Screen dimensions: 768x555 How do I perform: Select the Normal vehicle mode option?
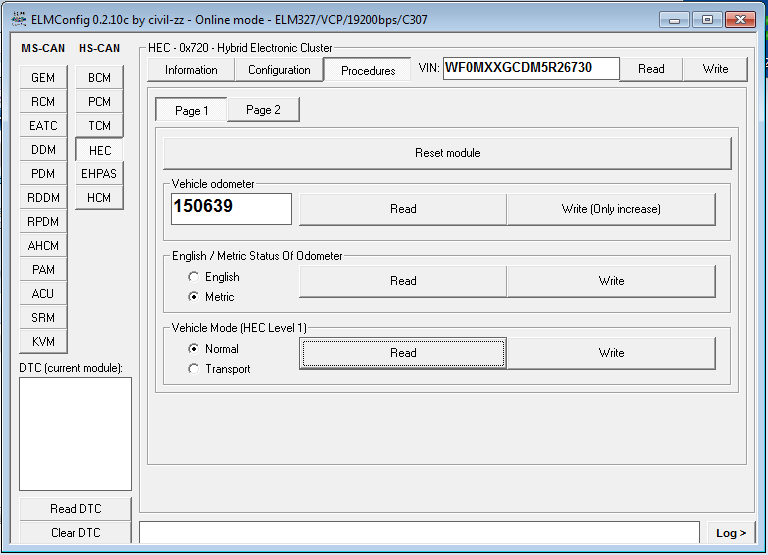(x=194, y=349)
